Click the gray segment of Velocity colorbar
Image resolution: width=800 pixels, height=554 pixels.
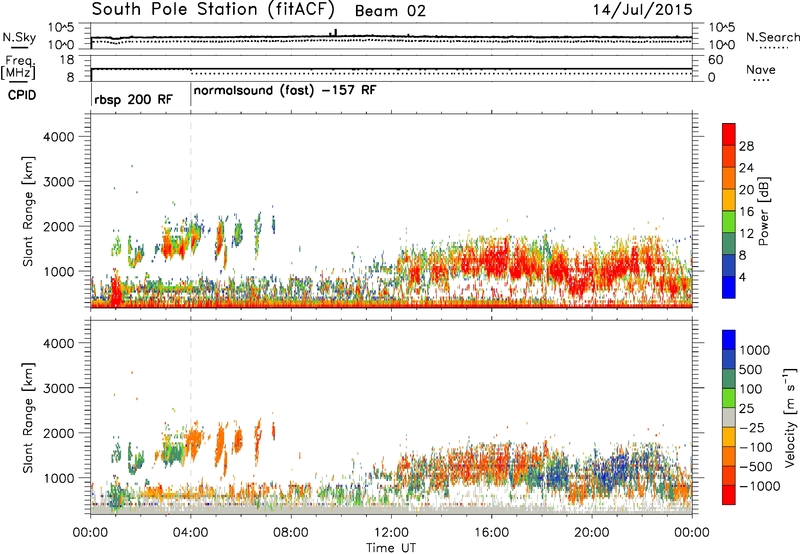pyautogui.click(x=729, y=418)
